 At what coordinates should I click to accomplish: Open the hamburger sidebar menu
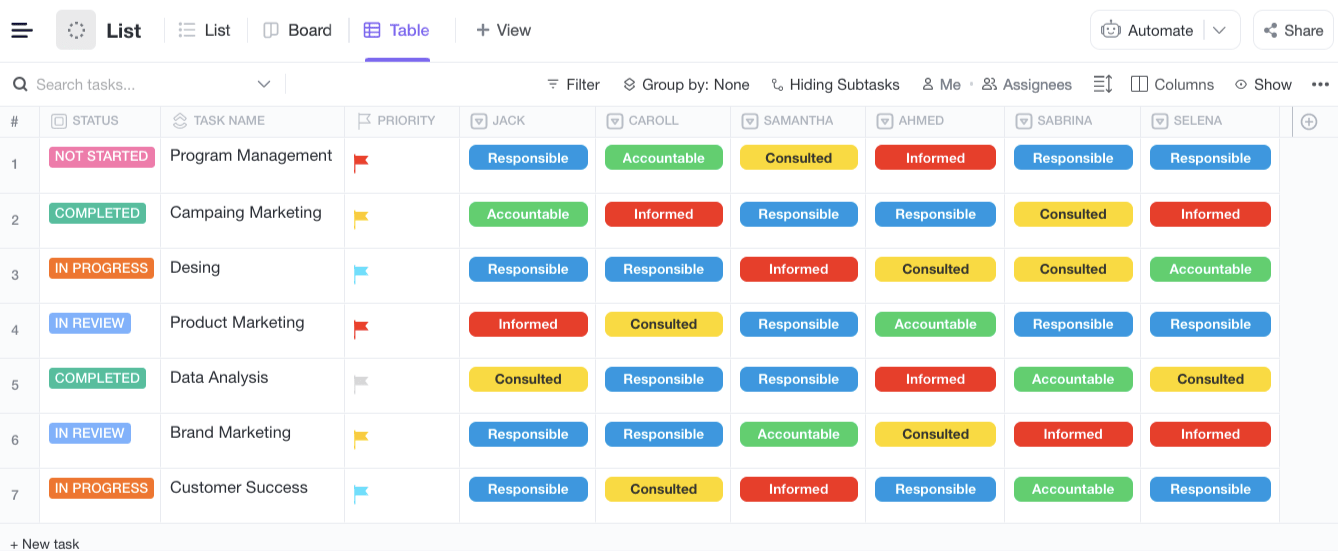pyautogui.click(x=22, y=30)
